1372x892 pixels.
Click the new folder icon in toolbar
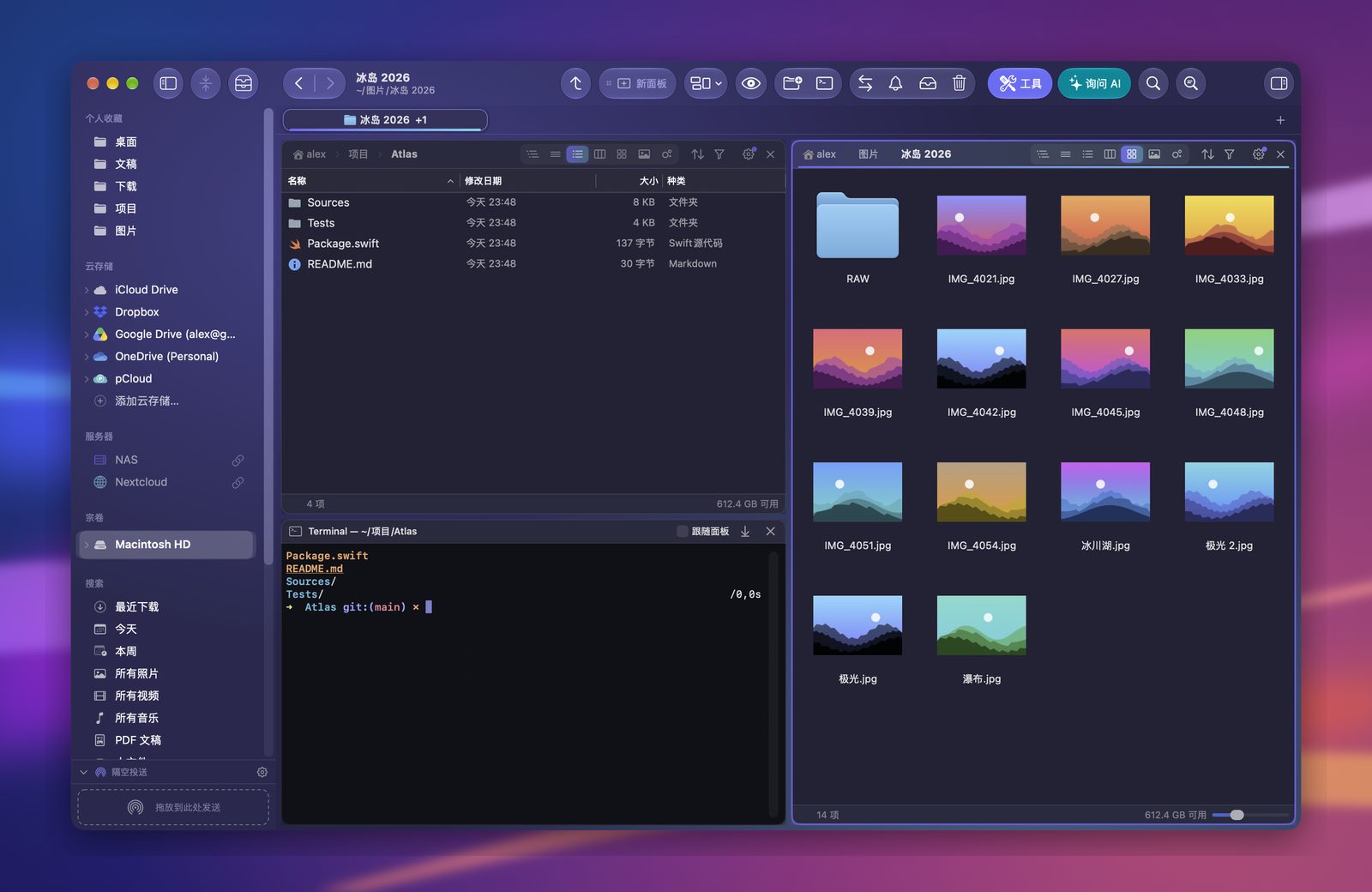[x=792, y=83]
